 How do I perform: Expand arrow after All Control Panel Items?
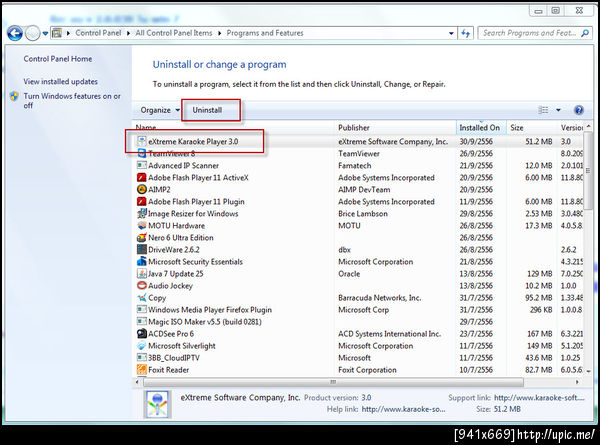pos(220,33)
